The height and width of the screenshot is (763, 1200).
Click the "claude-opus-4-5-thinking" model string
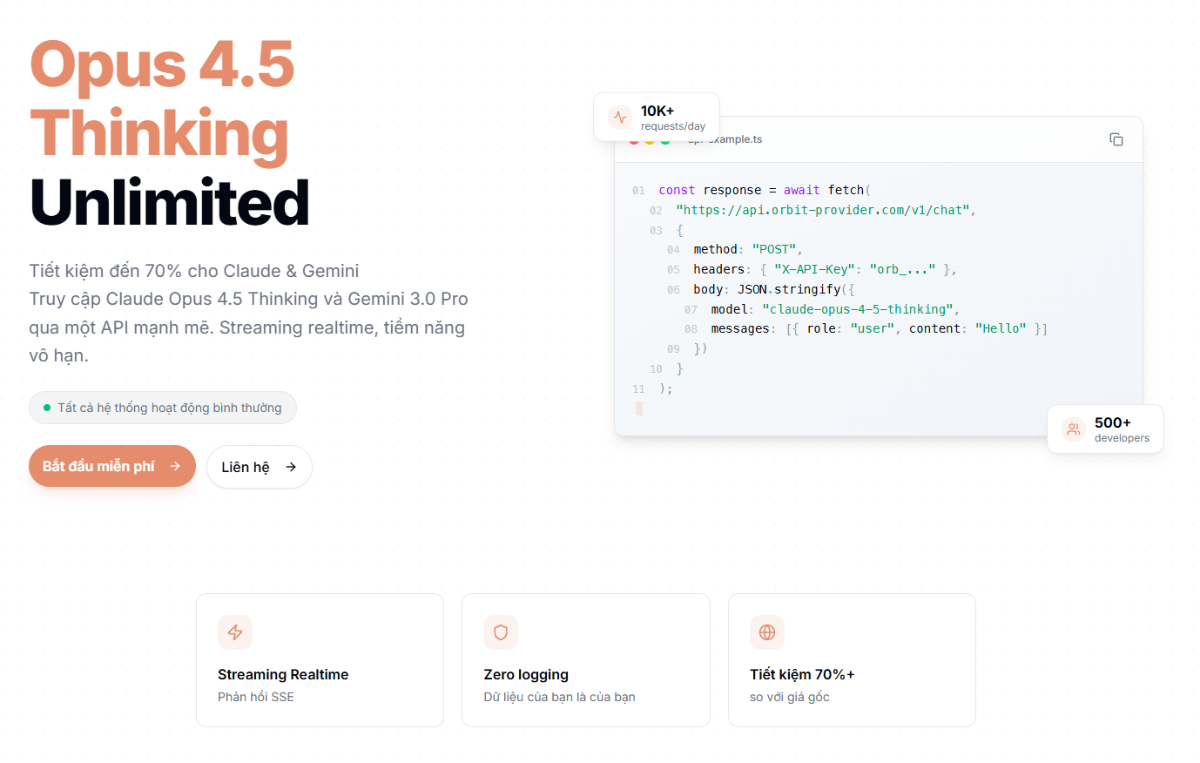coord(859,309)
